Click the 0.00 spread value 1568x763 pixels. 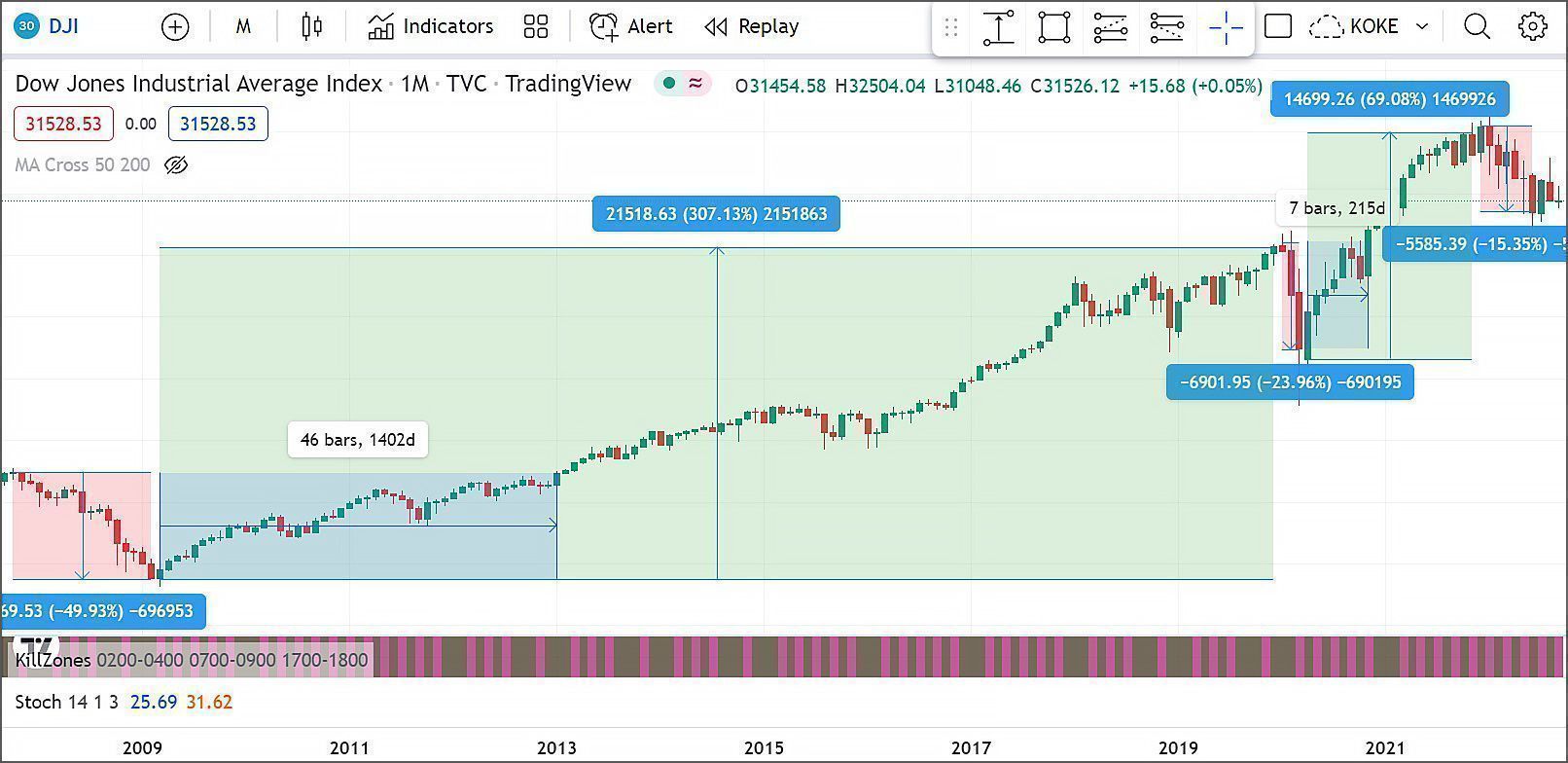coord(141,124)
